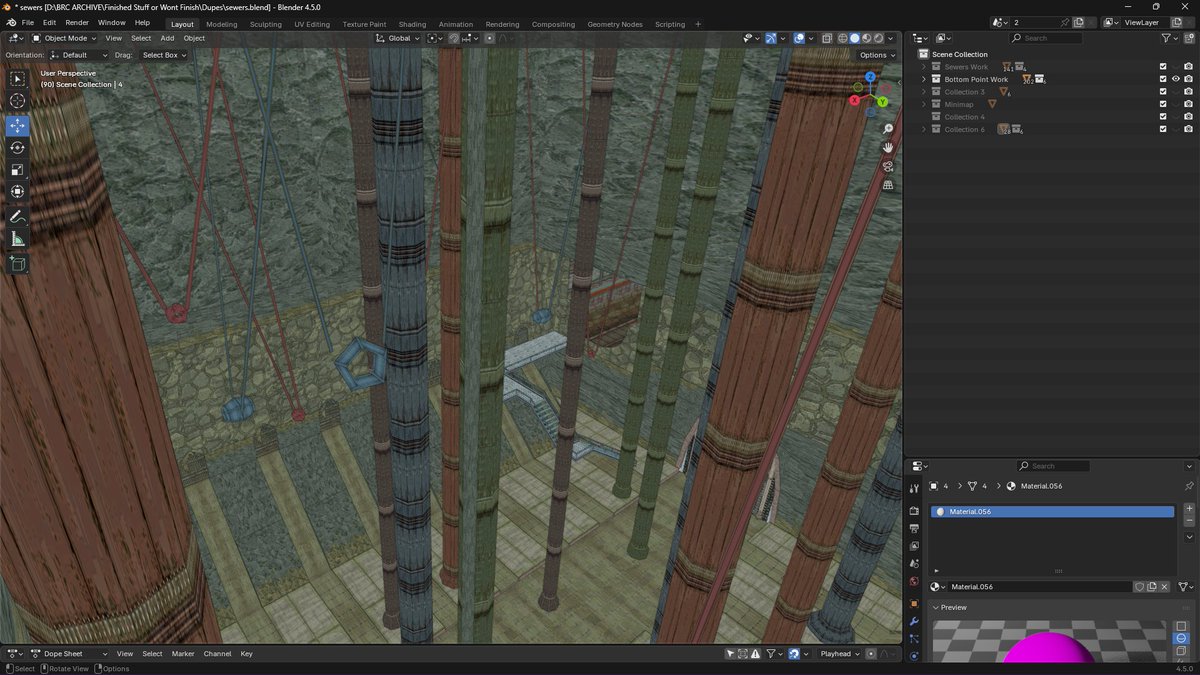The image size is (1200, 675).
Task: Unlink Material.056 with the X button
Action: 1164,587
